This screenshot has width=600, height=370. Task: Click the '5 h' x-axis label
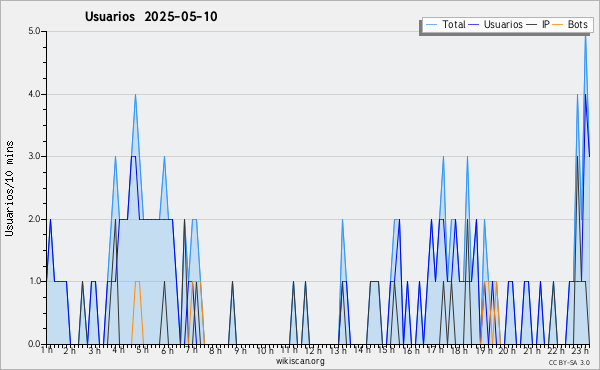[142, 350]
